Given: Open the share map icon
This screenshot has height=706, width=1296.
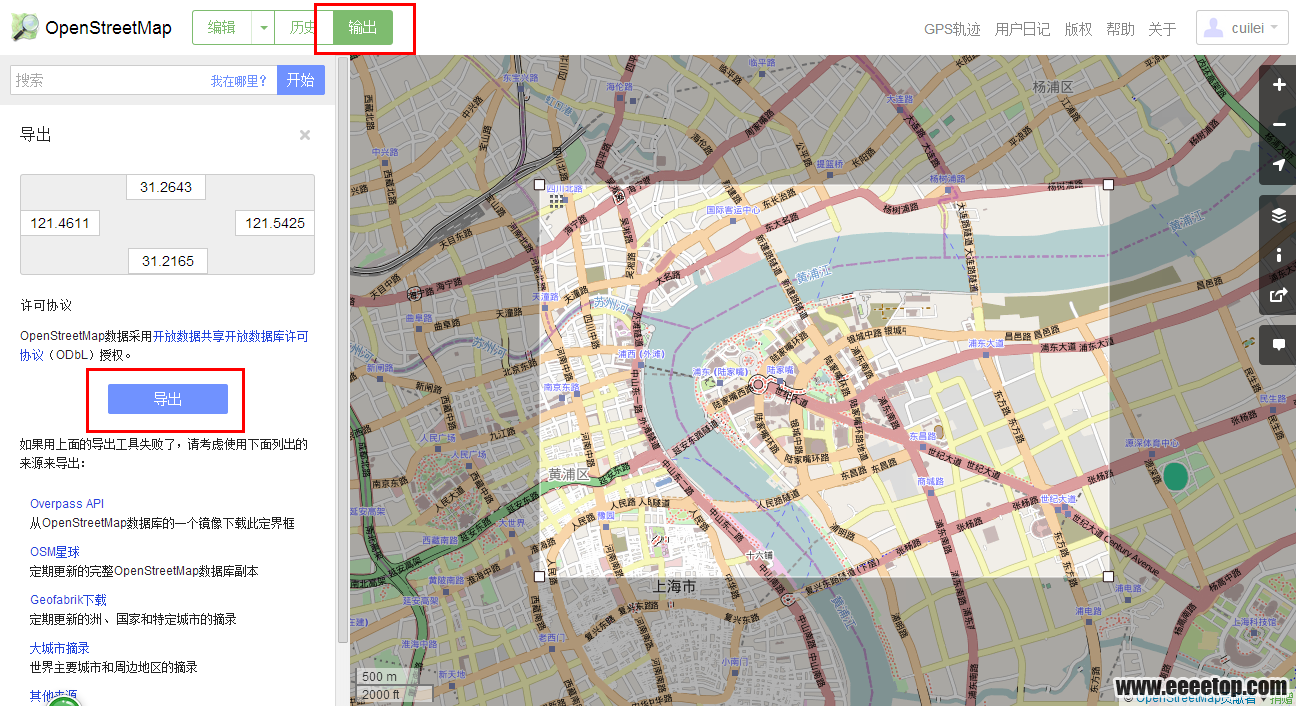Looking at the screenshot, I should [1279, 295].
